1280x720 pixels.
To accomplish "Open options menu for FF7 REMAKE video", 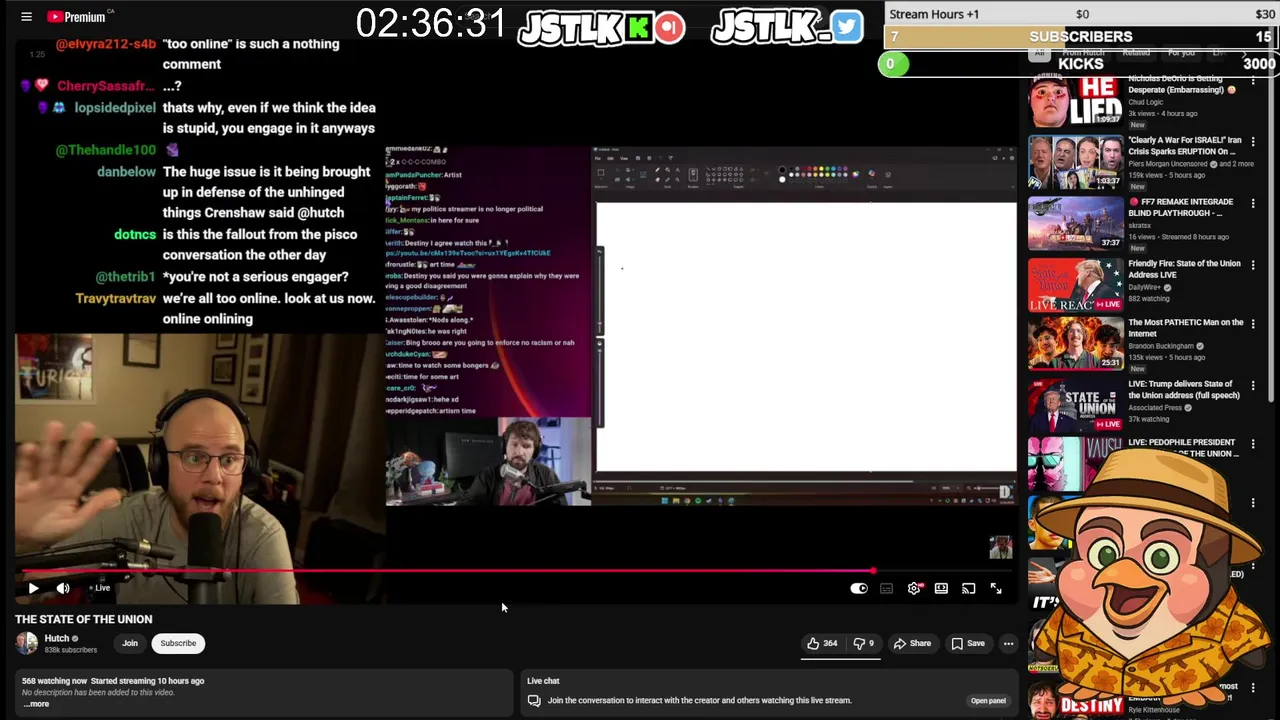I will tap(1253, 204).
